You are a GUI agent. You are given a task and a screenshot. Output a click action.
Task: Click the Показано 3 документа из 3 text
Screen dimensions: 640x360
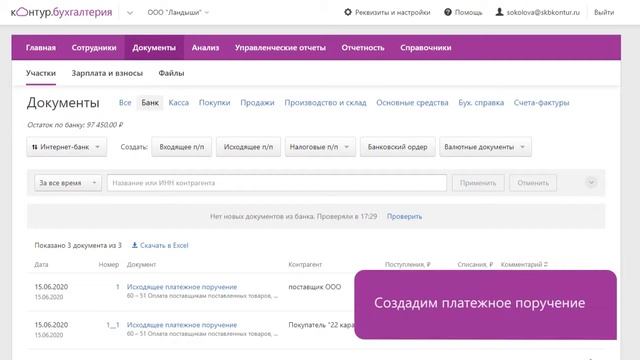(78, 245)
